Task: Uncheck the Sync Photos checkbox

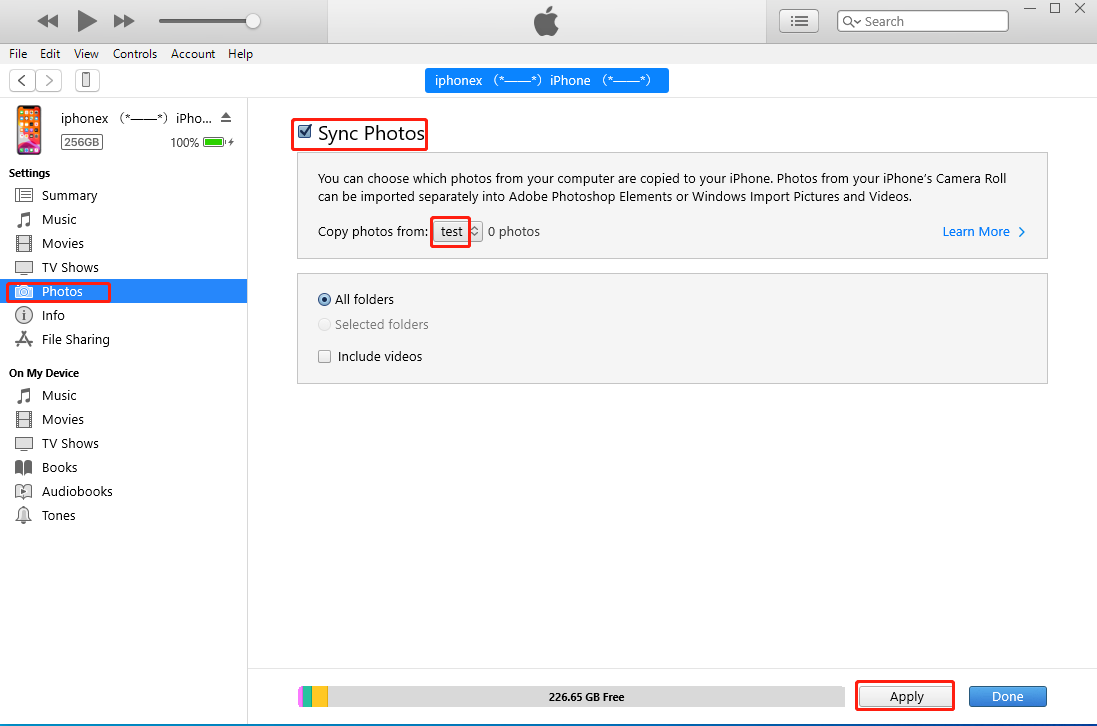Action: coord(304,131)
